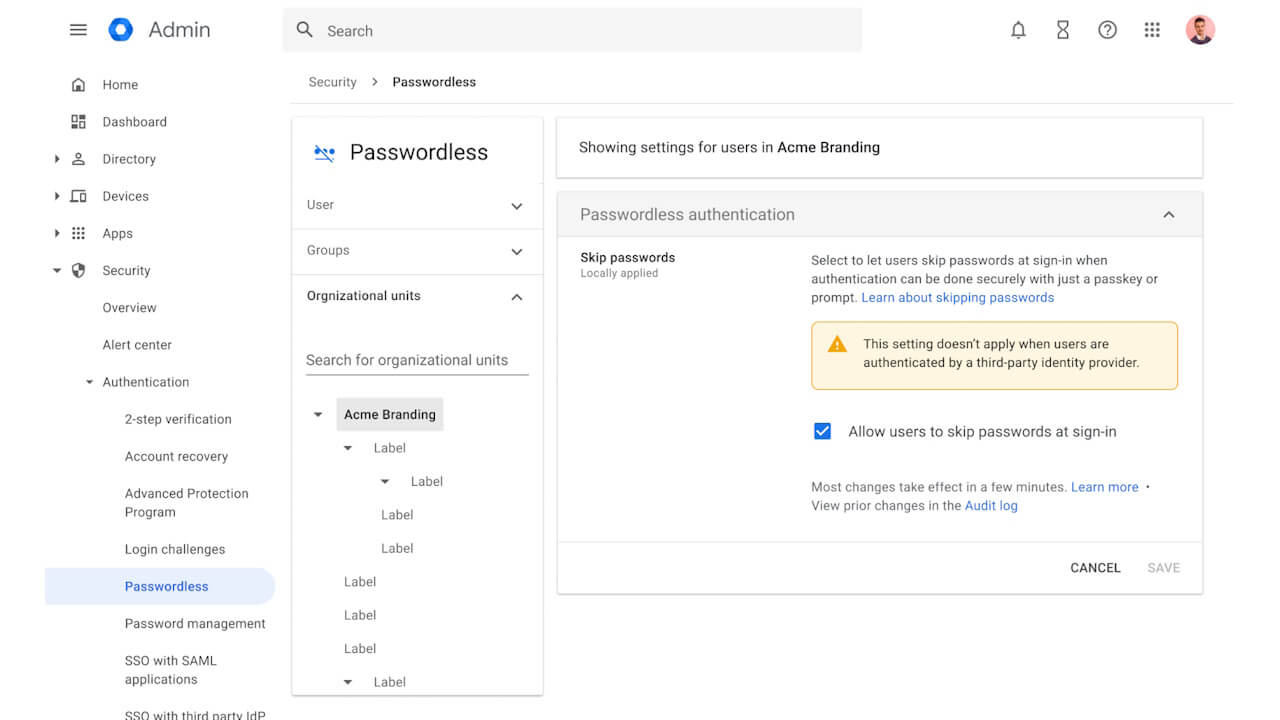
Task: Click the Passwordless passkey icon
Action: tap(323, 152)
